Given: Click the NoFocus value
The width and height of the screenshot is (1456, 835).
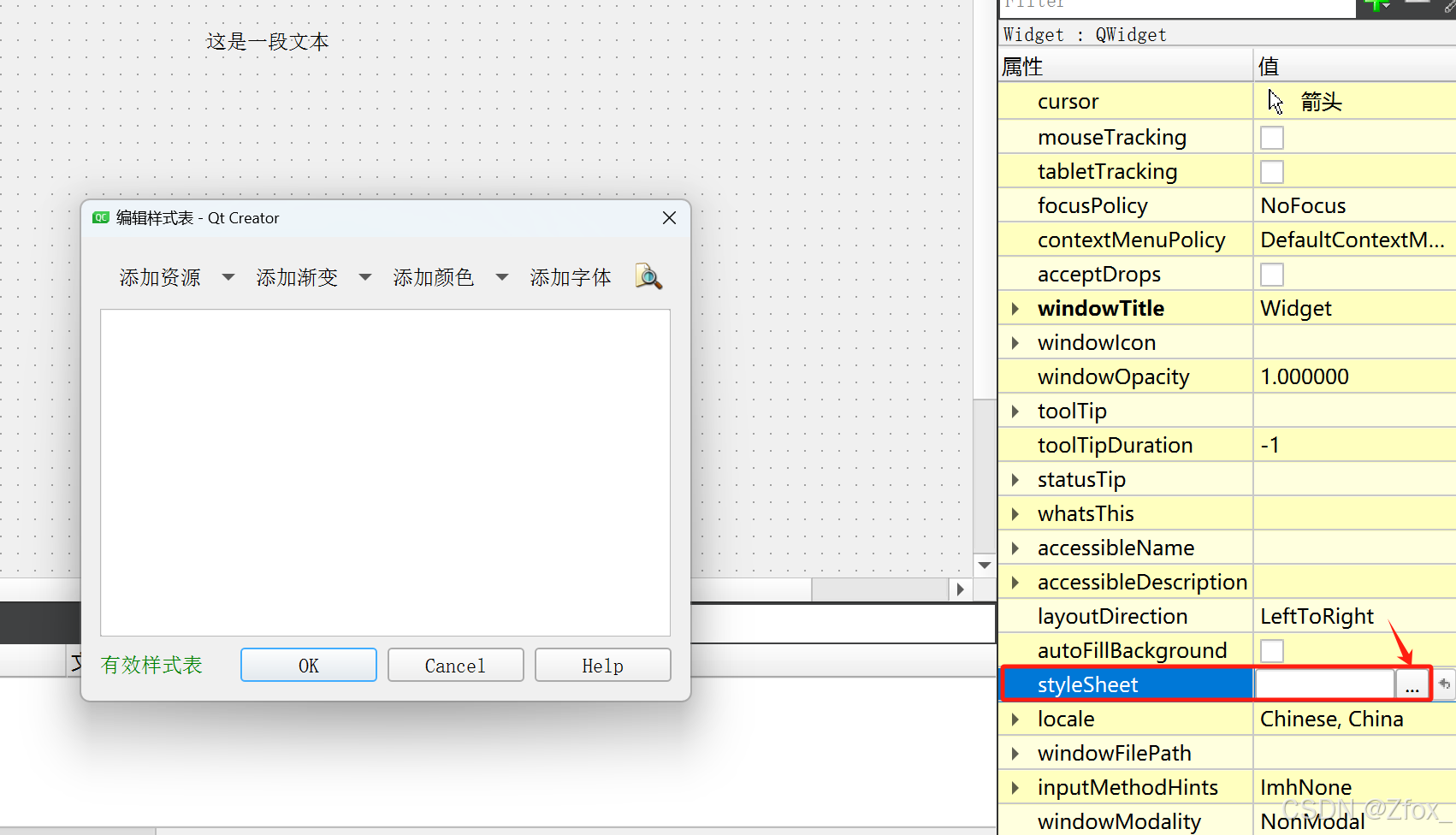Looking at the screenshot, I should tap(1303, 205).
